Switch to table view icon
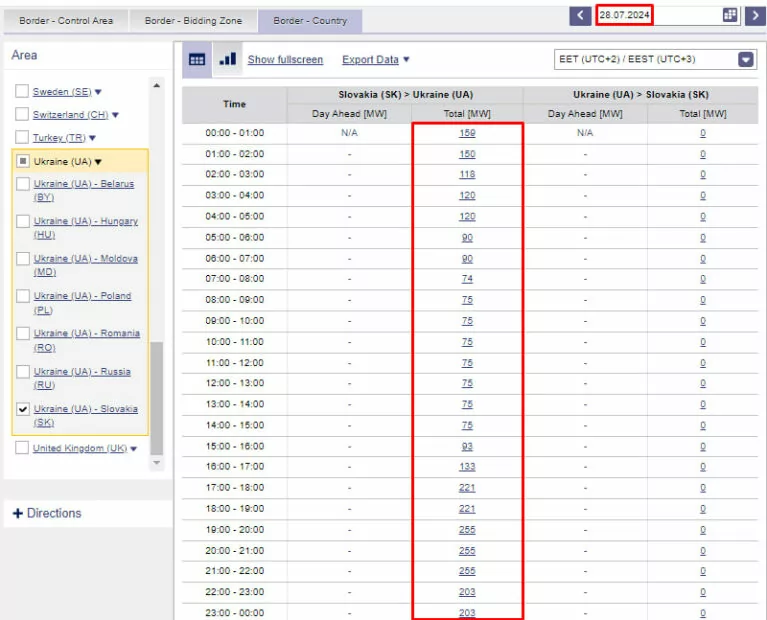Viewport: 767px width, 620px height. [197, 60]
